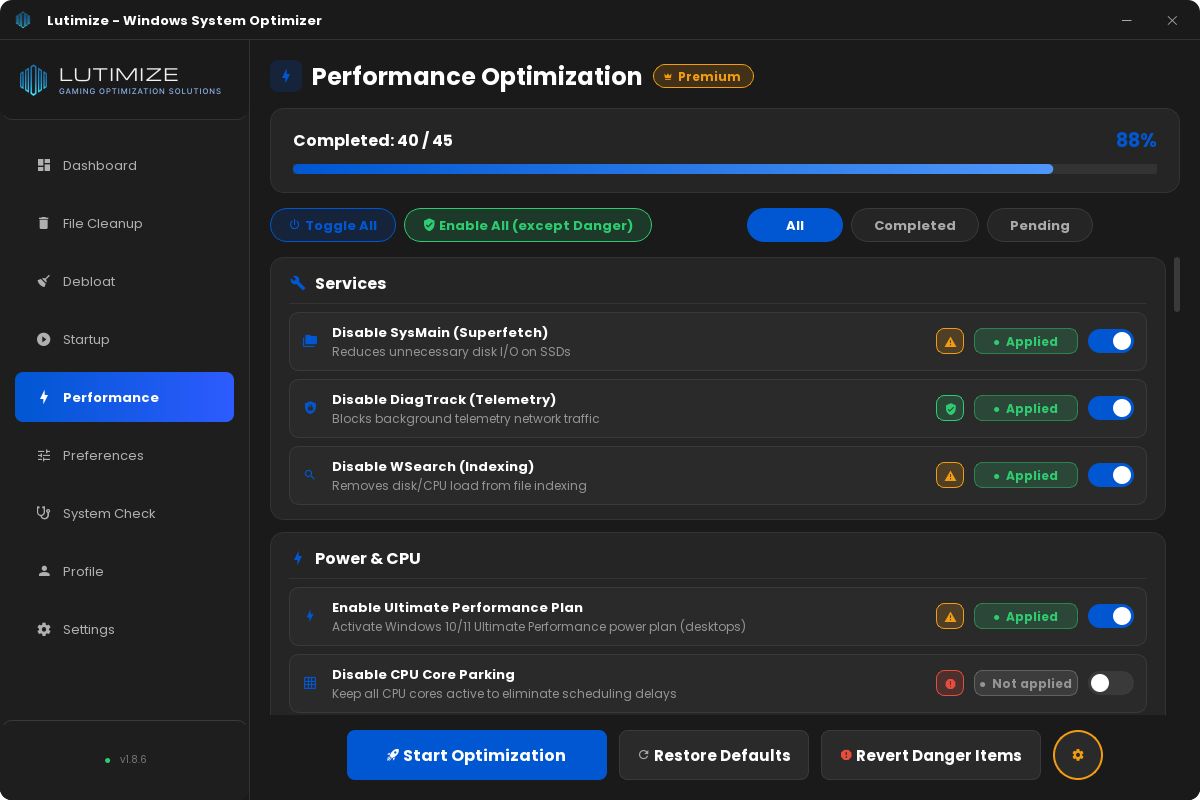Show only Completed optimizations
Screen dimensions: 1200x800
(x=915, y=225)
